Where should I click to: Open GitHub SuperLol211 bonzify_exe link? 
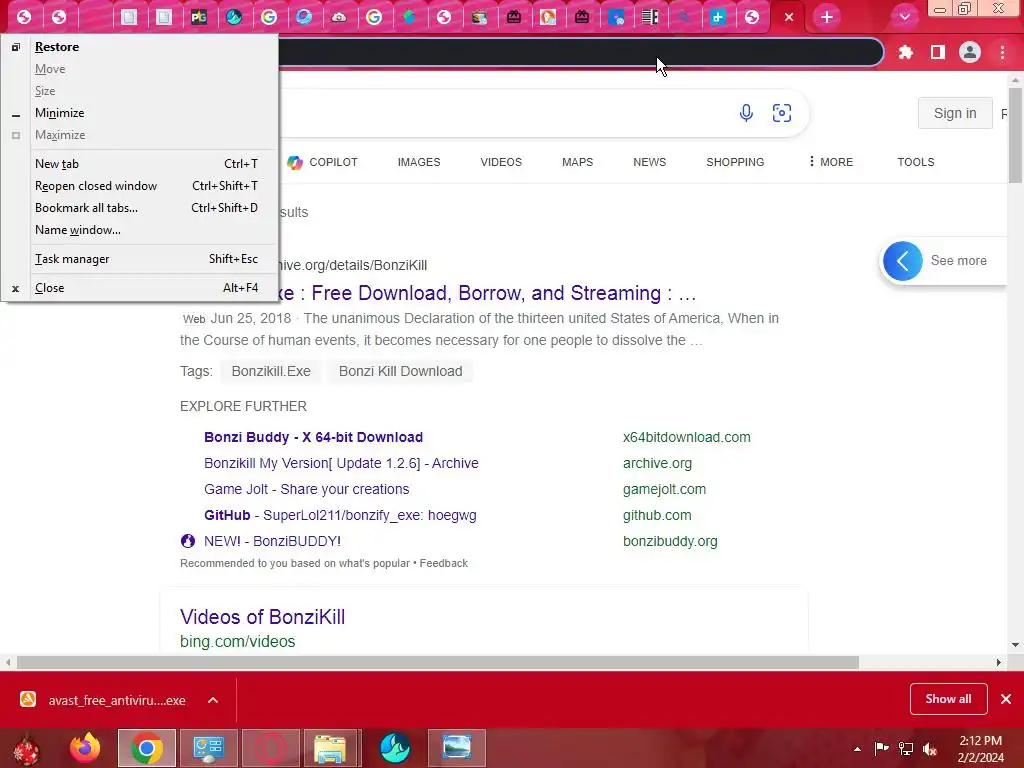coord(340,515)
